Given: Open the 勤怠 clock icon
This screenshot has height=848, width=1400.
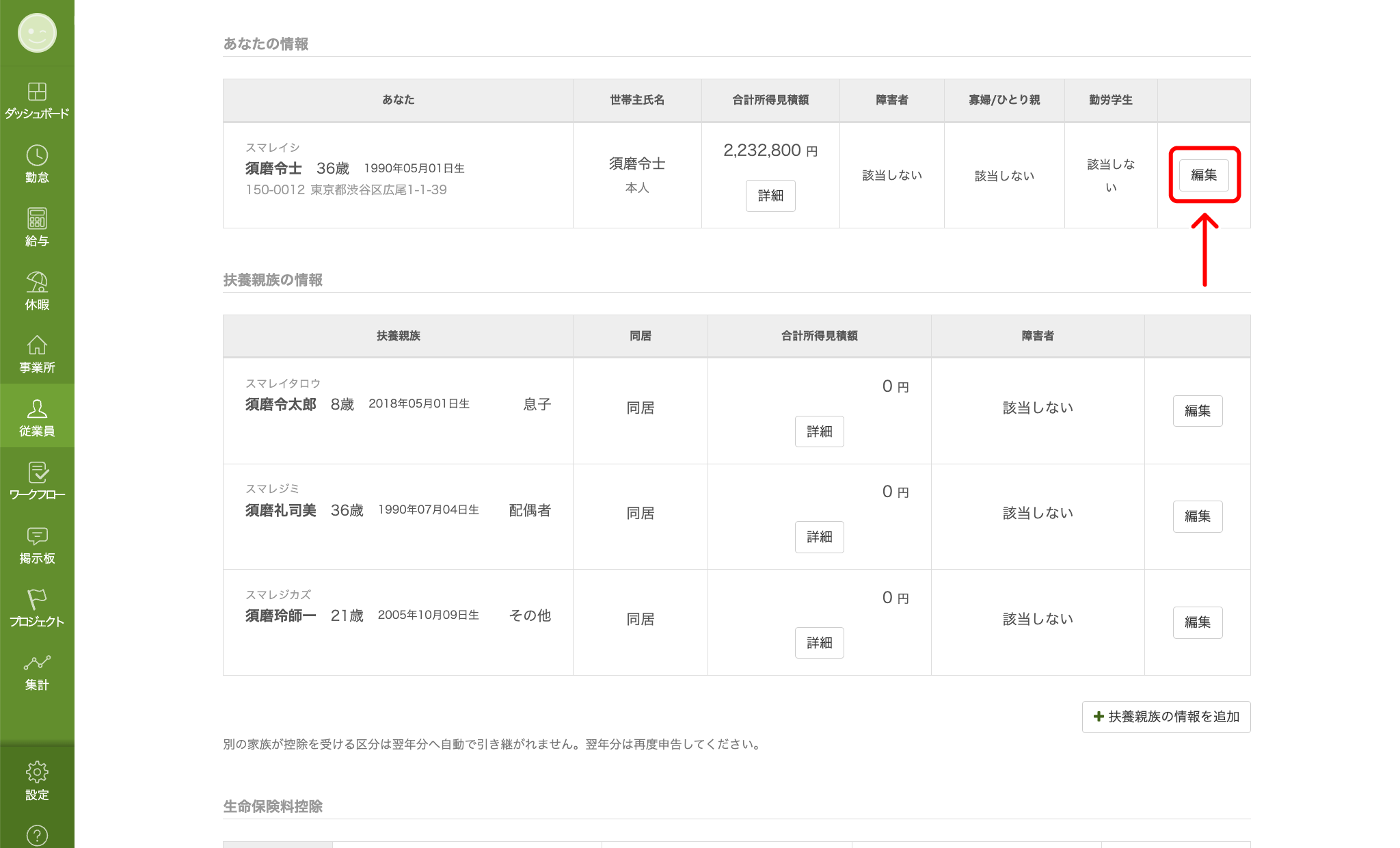Looking at the screenshot, I should pos(37,155).
